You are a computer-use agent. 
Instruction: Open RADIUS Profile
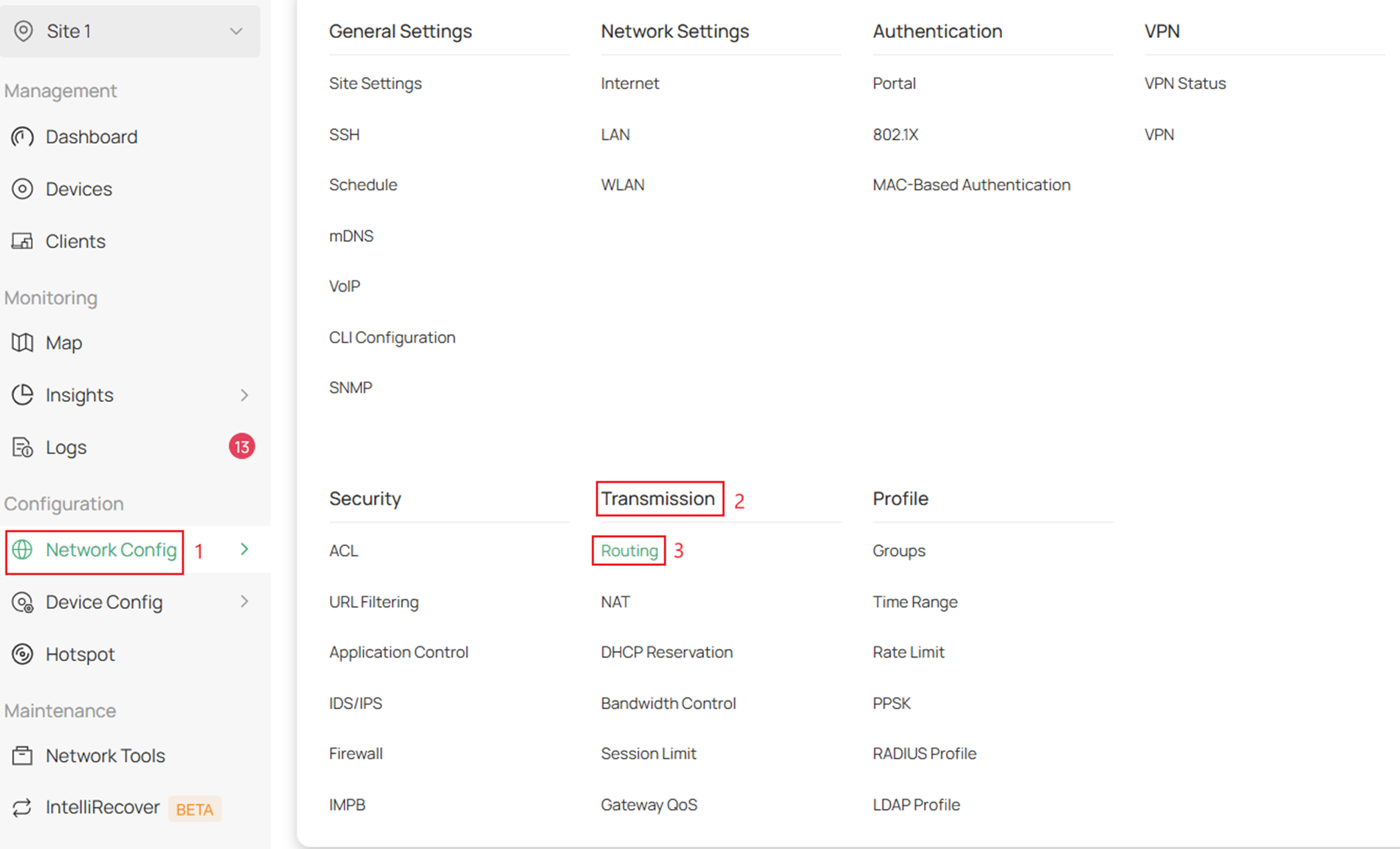point(924,753)
